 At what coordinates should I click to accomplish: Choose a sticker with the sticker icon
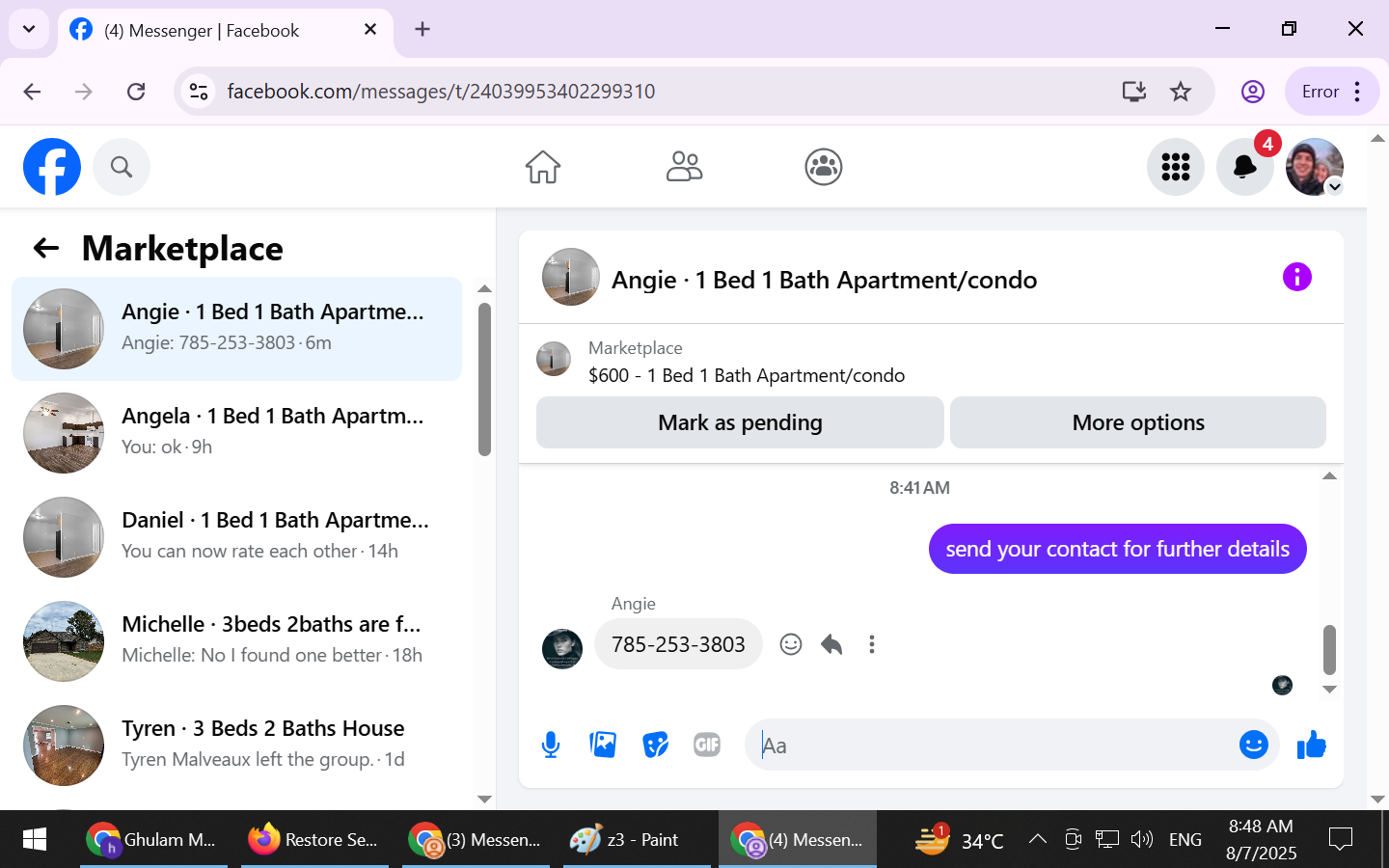click(655, 745)
